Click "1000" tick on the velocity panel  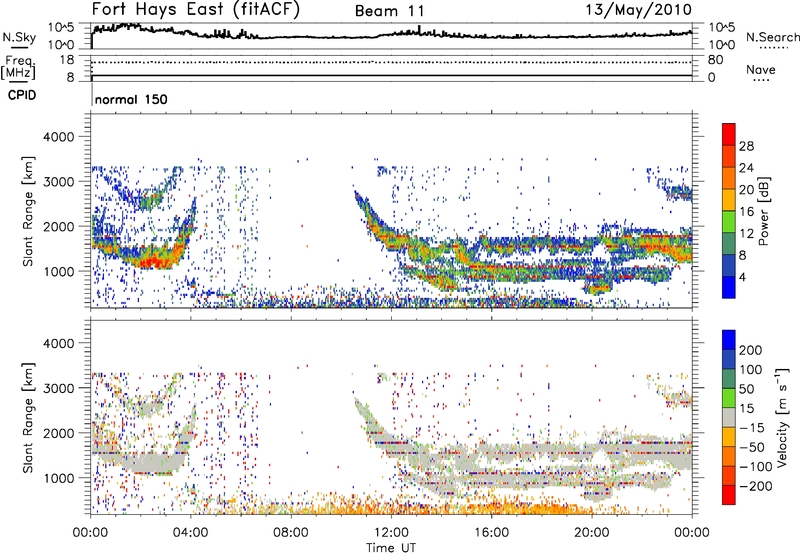click(x=58, y=478)
